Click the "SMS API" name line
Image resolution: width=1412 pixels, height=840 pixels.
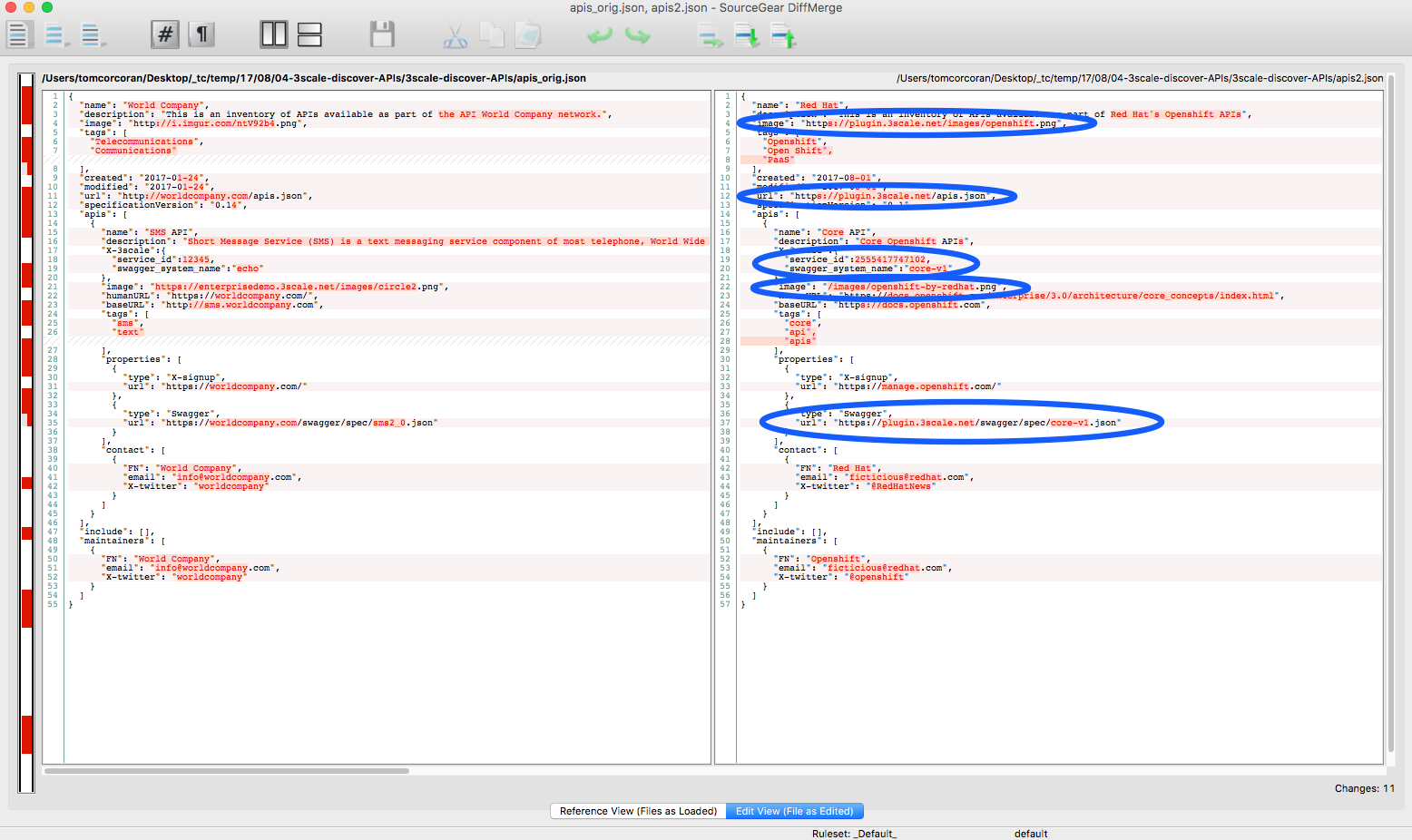148,232
